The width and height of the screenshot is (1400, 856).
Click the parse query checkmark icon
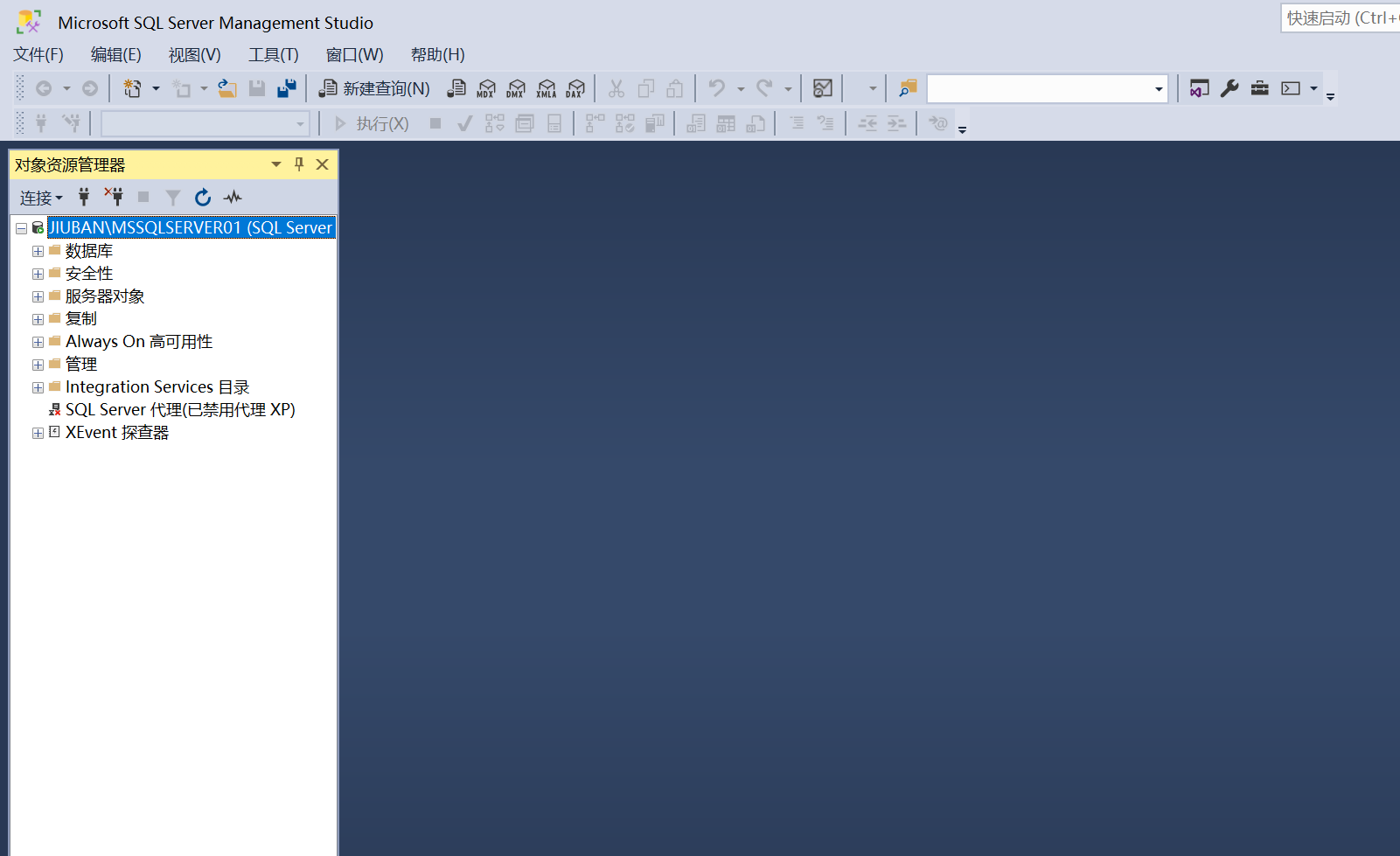465,124
